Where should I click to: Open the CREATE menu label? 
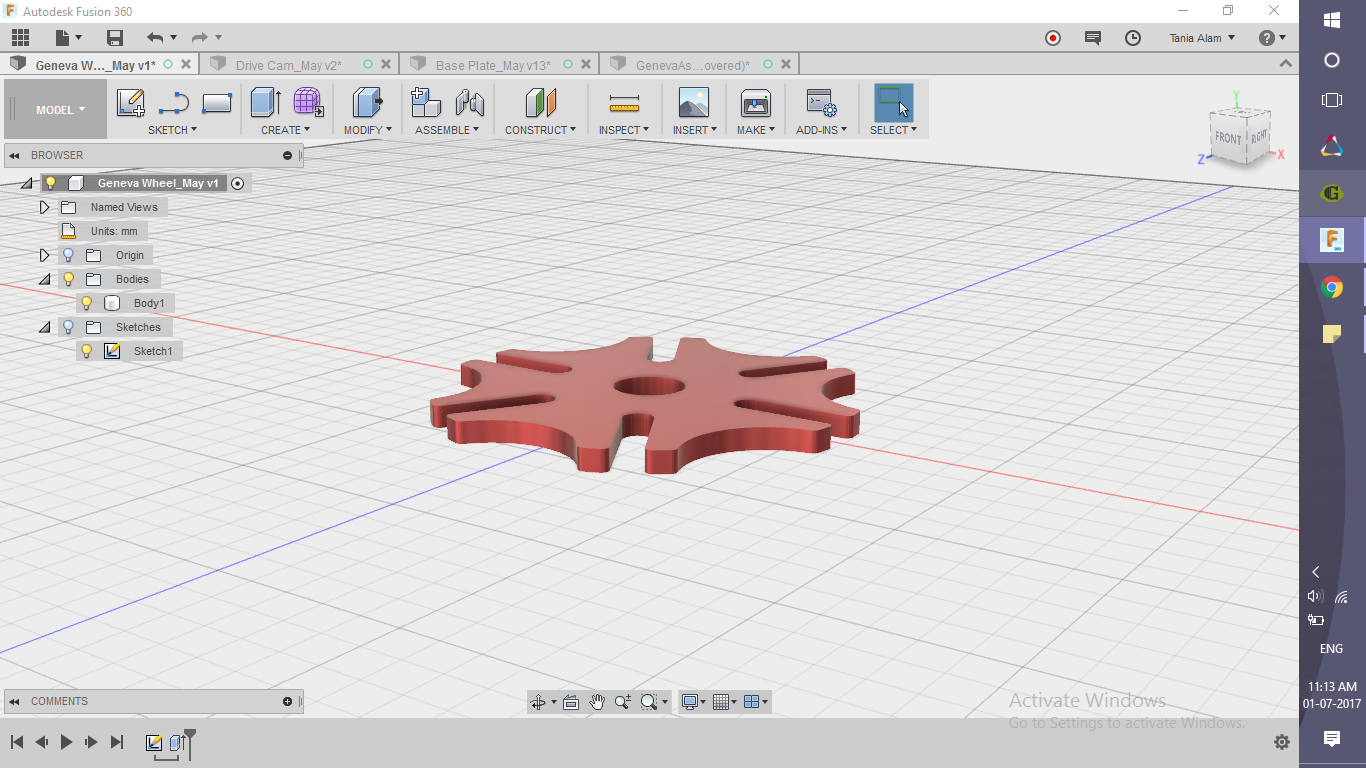pyautogui.click(x=285, y=130)
